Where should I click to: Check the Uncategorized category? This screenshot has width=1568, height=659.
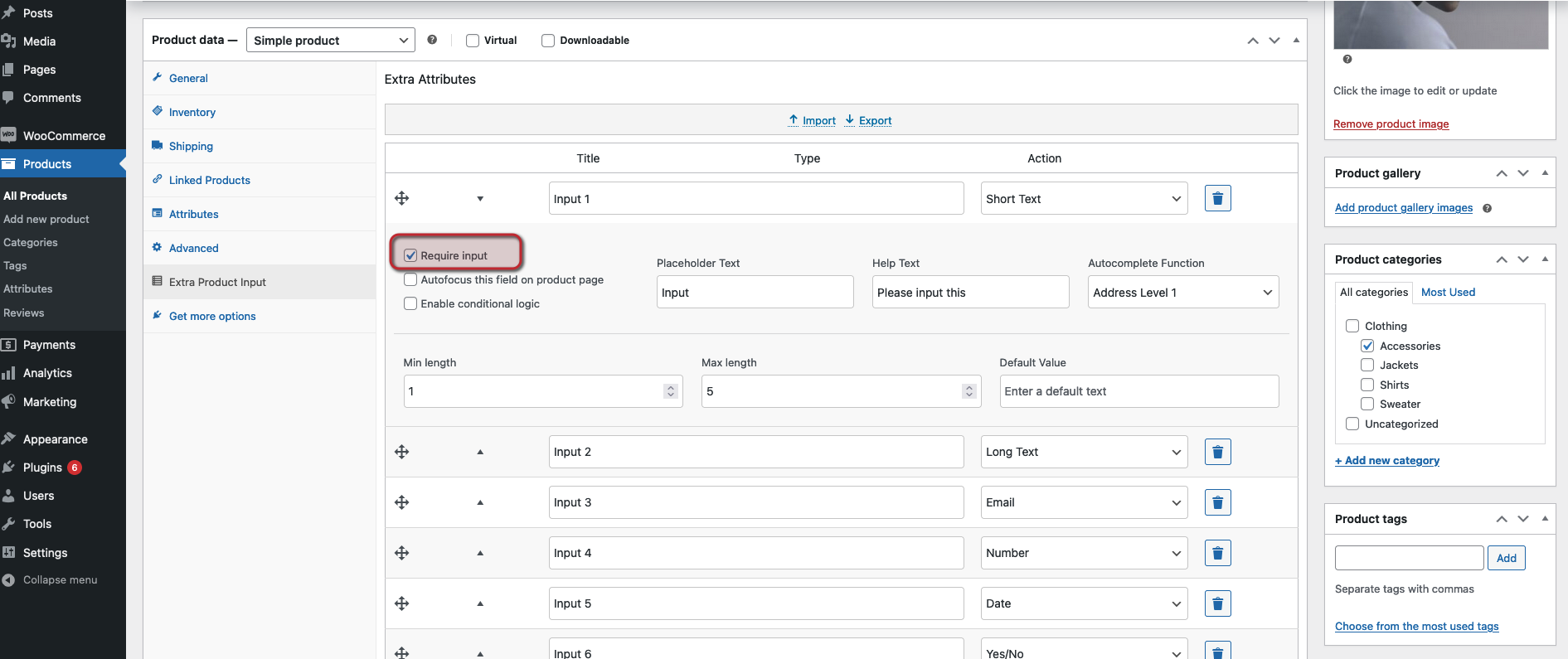click(x=1352, y=424)
